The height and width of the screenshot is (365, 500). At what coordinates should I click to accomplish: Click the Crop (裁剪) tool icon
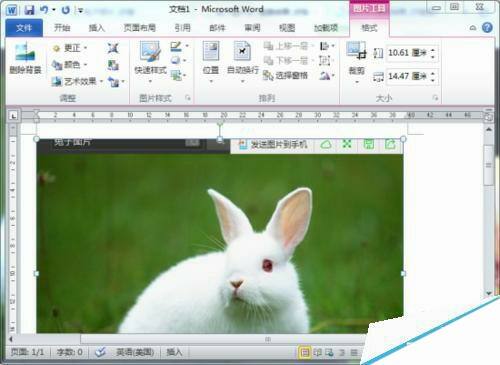click(356, 51)
